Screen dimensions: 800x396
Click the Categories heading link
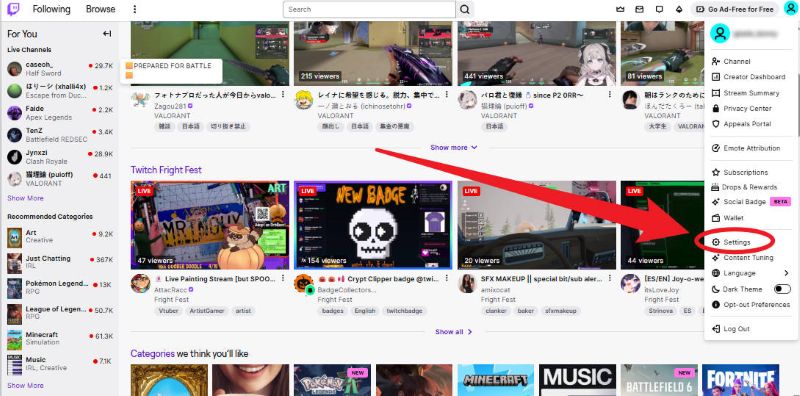153,354
